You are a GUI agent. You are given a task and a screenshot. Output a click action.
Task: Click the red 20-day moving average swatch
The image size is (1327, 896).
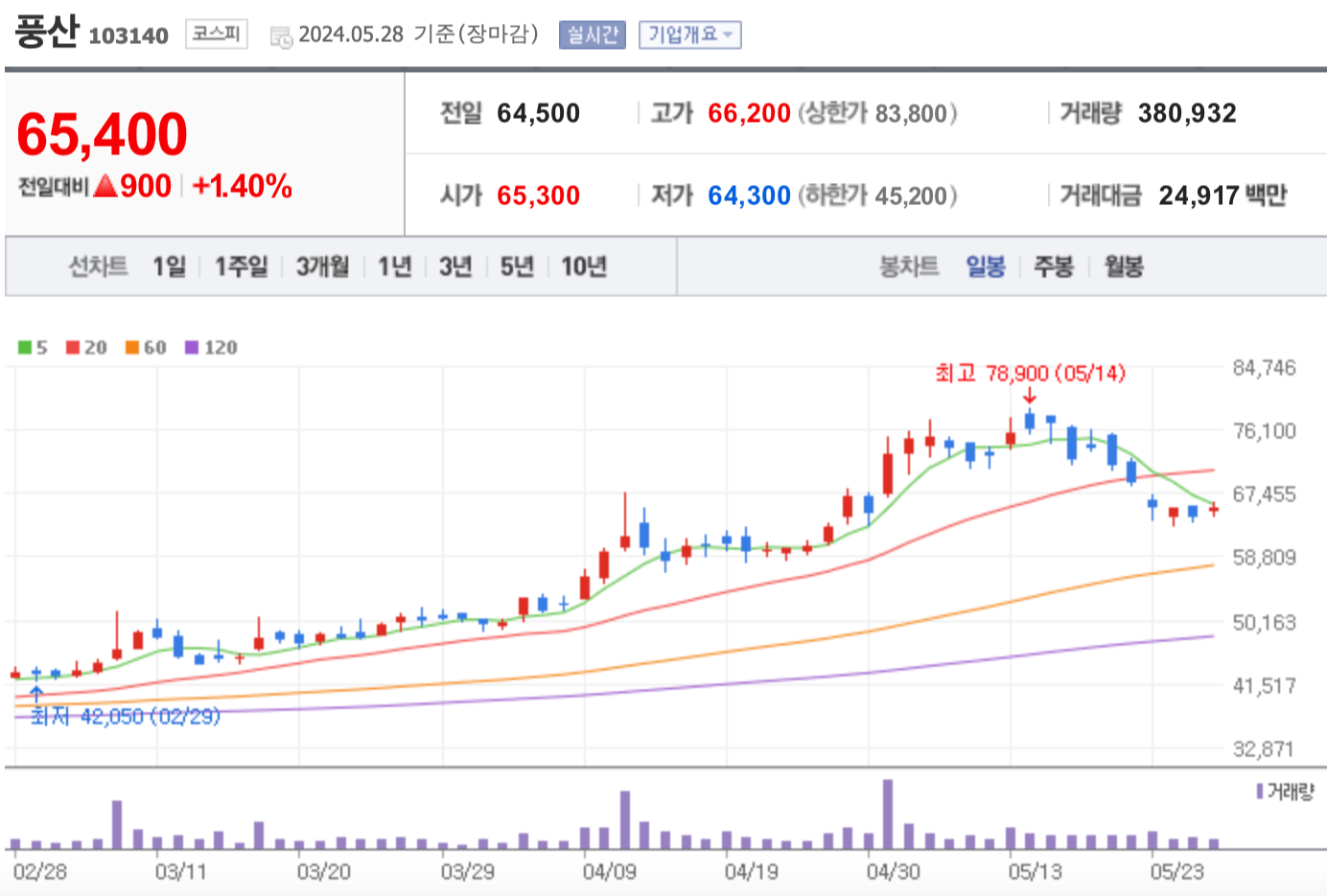[x=73, y=347]
